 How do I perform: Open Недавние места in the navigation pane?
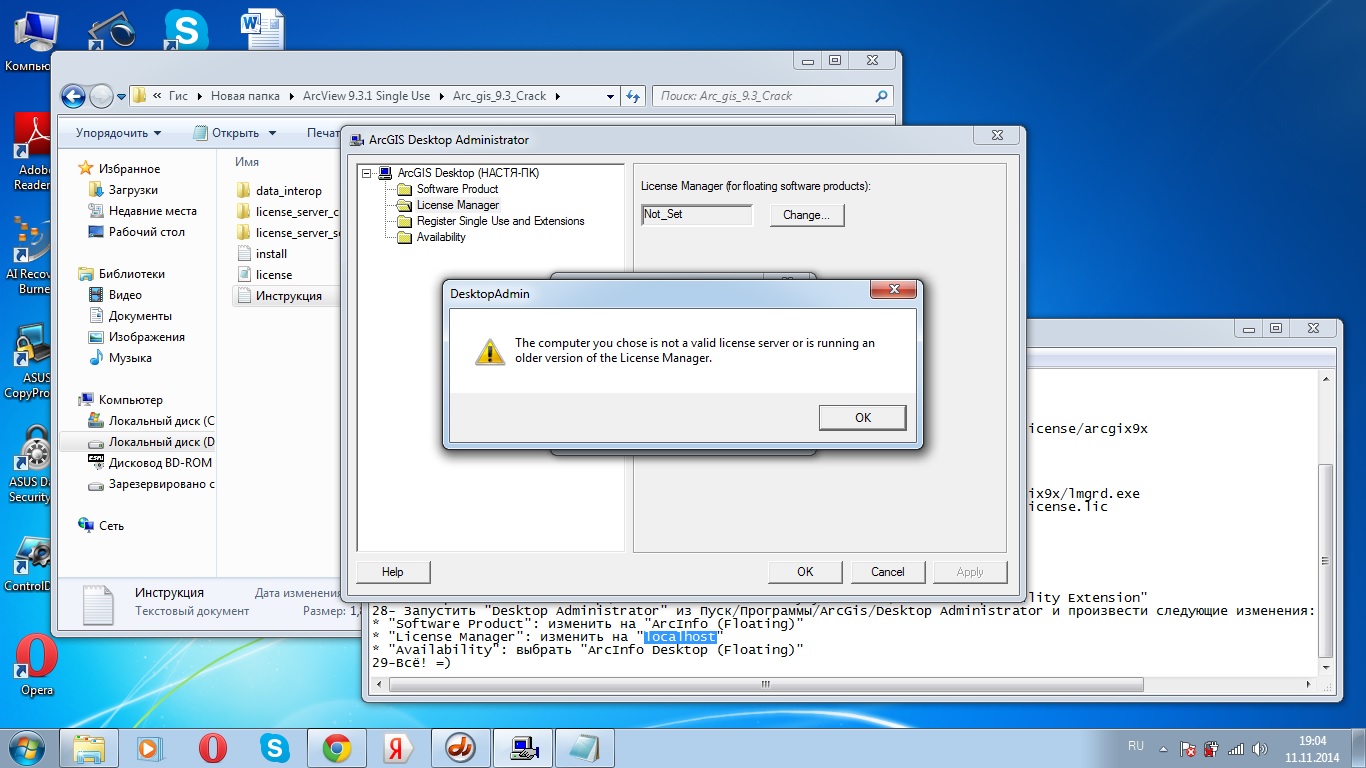(x=152, y=211)
